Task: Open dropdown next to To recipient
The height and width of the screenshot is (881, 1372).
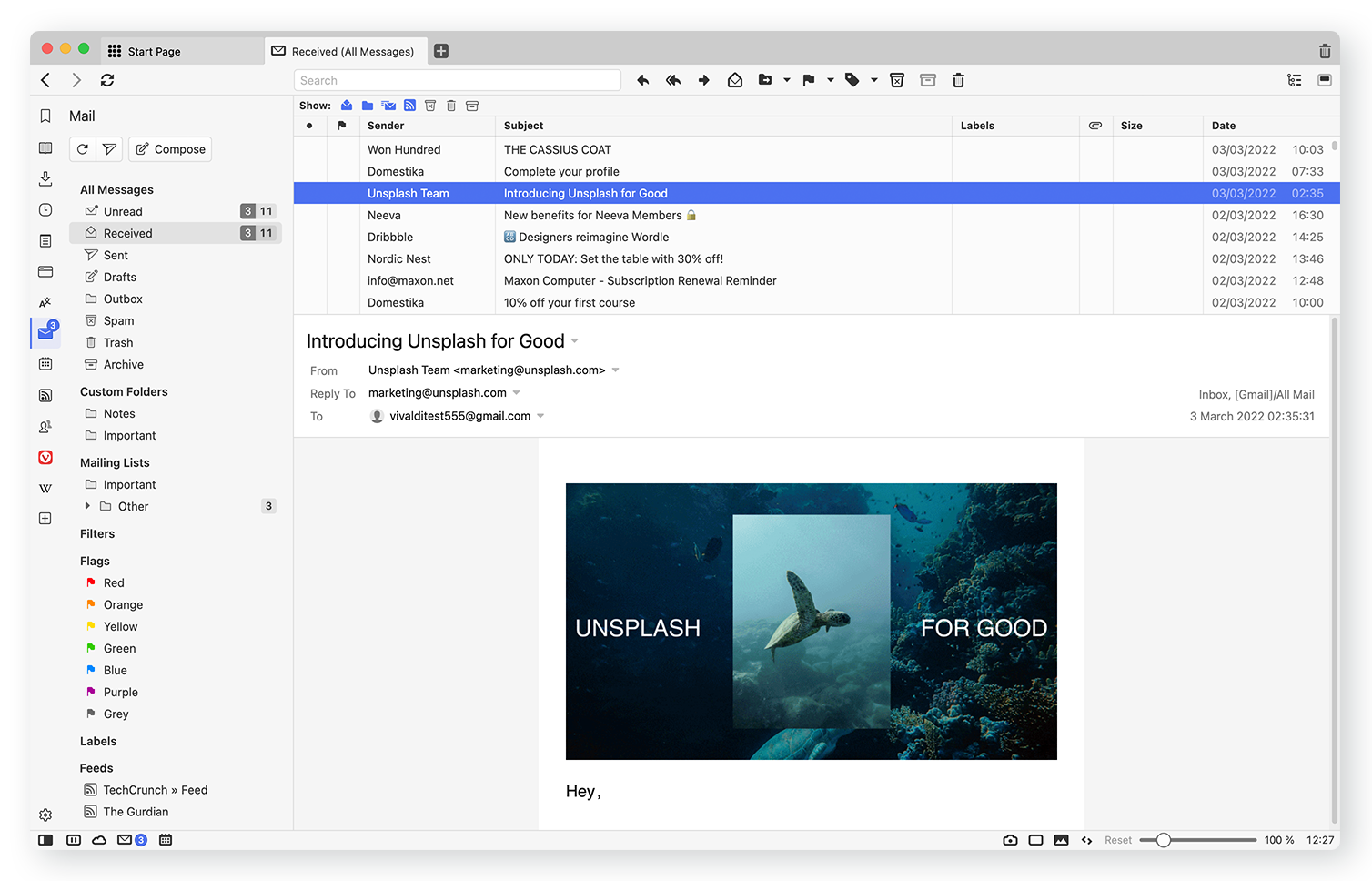Action: (x=540, y=416)
